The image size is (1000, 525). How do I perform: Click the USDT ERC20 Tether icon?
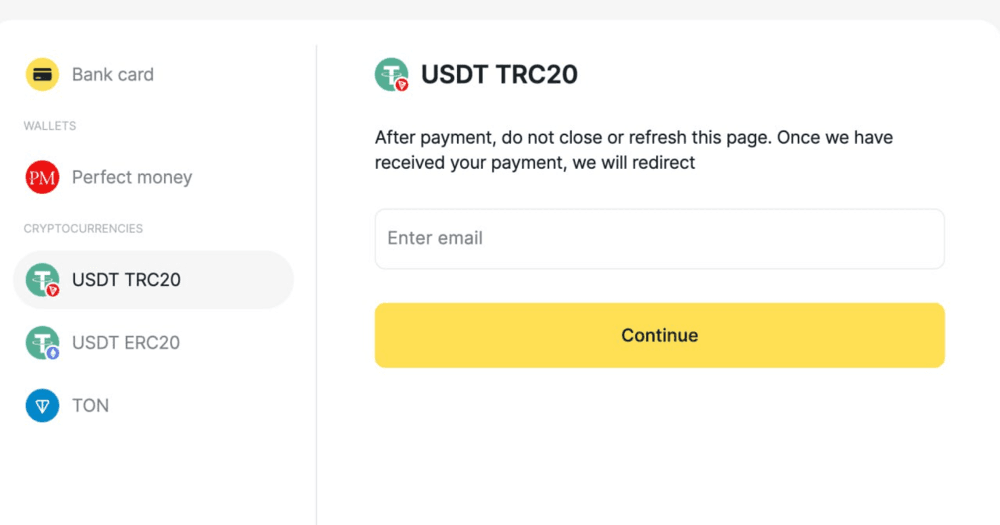[x=42, y=342]
